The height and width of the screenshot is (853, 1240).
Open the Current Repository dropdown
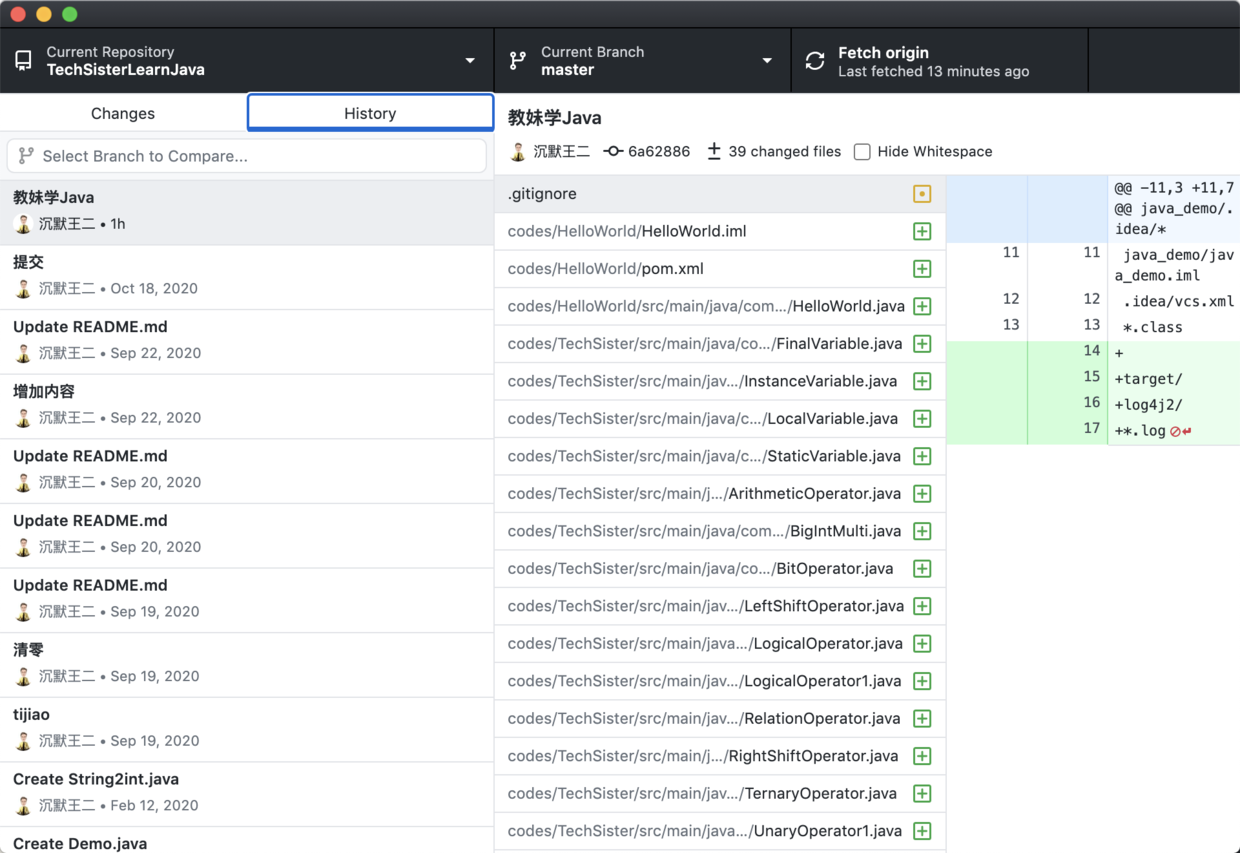coord(247,61)
